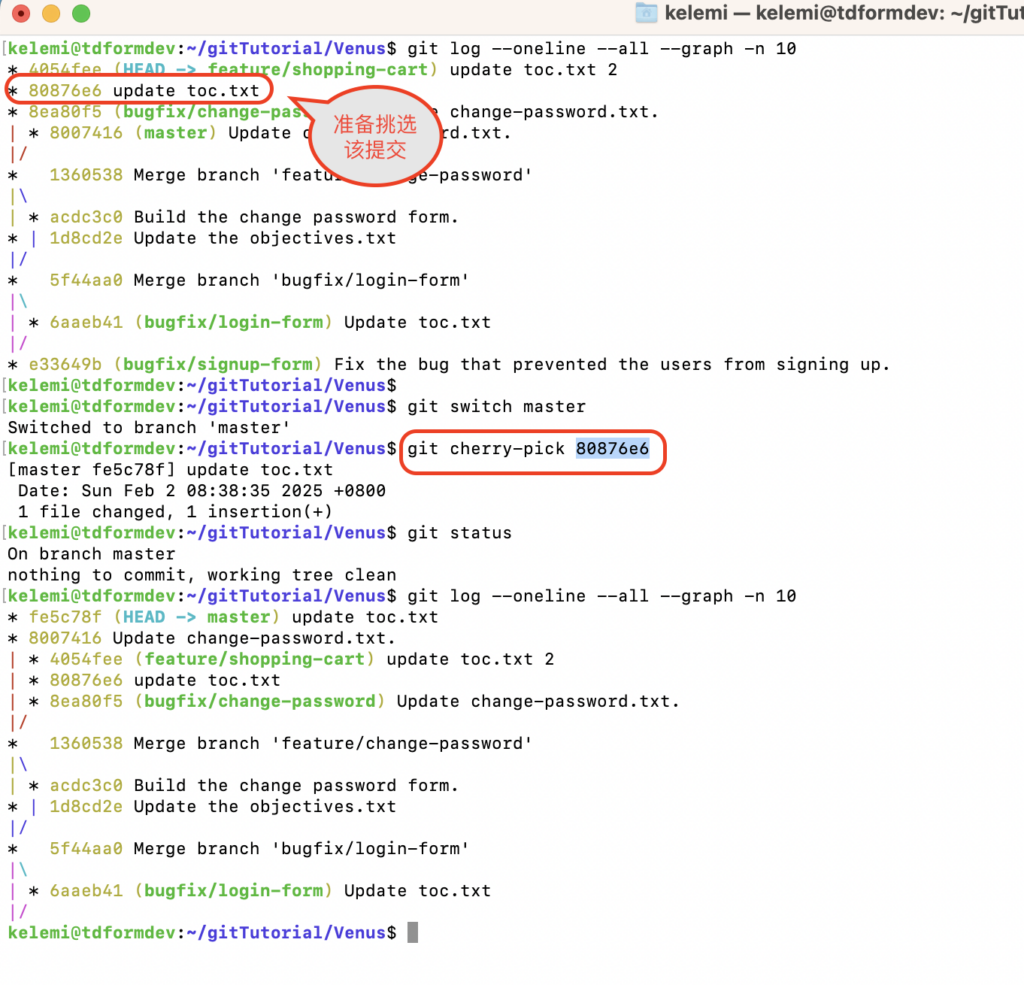This screenshot has height=985, width=1024.
Task: Click the "(master)" branch label without HEAD
Action: [x=175, y=133]
